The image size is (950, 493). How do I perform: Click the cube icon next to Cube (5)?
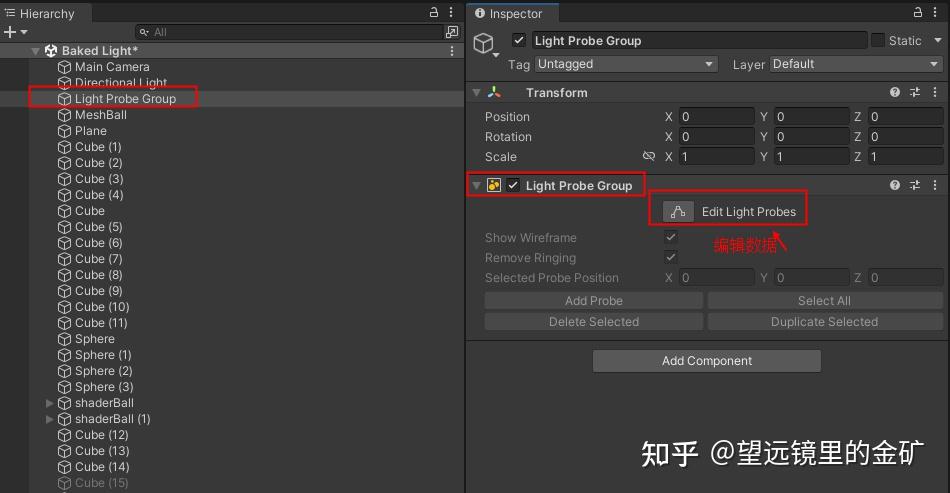click(64, 227)
